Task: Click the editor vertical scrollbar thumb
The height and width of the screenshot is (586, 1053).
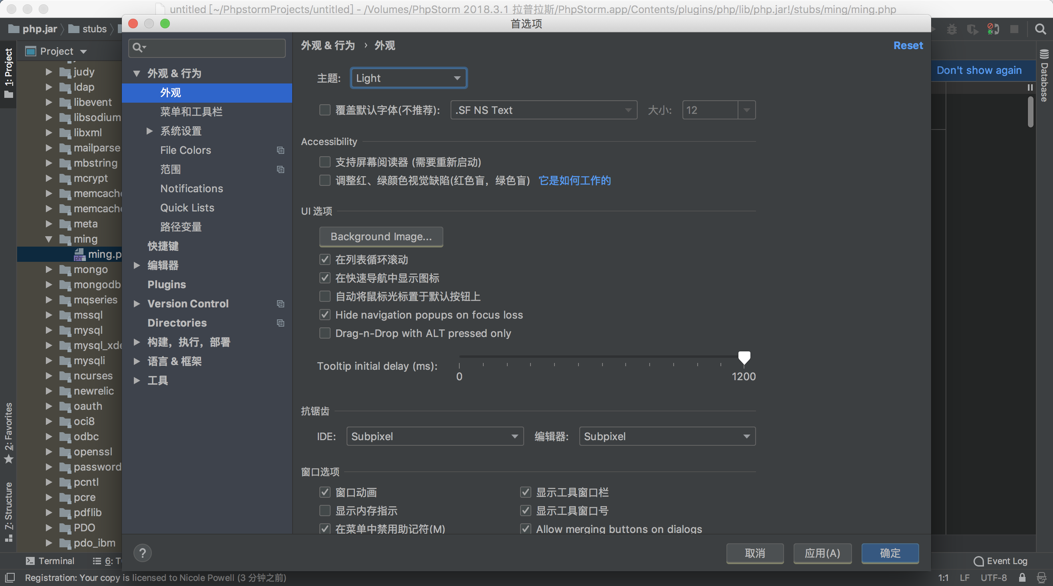Action: coord(1031,111)
